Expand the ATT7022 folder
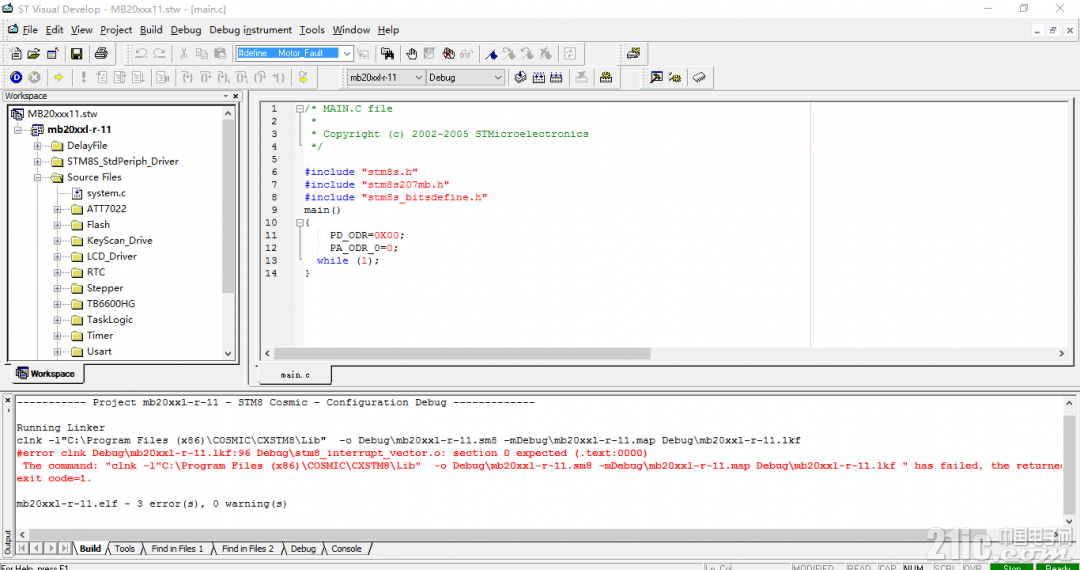The width and height of the screenshot is (1080, 570). (x=57, y=209)
